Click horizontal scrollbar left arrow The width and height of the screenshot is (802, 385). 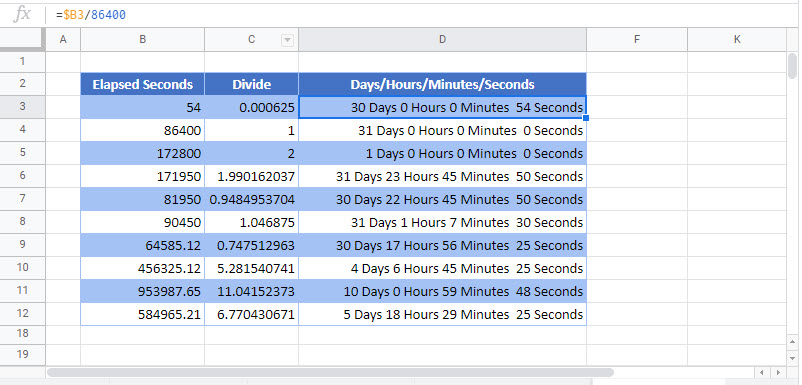point(762,372)
